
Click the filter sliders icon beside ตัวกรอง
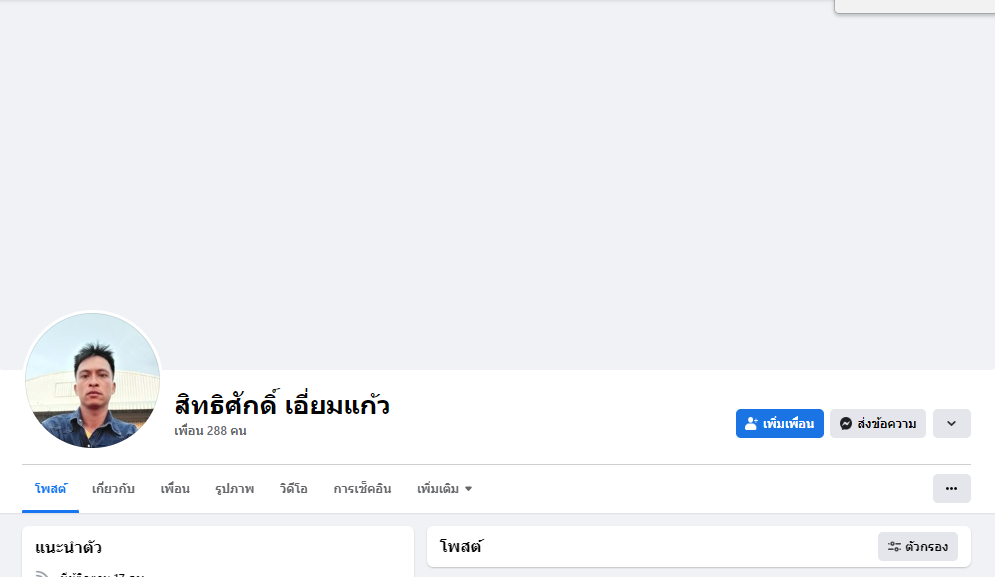coord(894,547)
